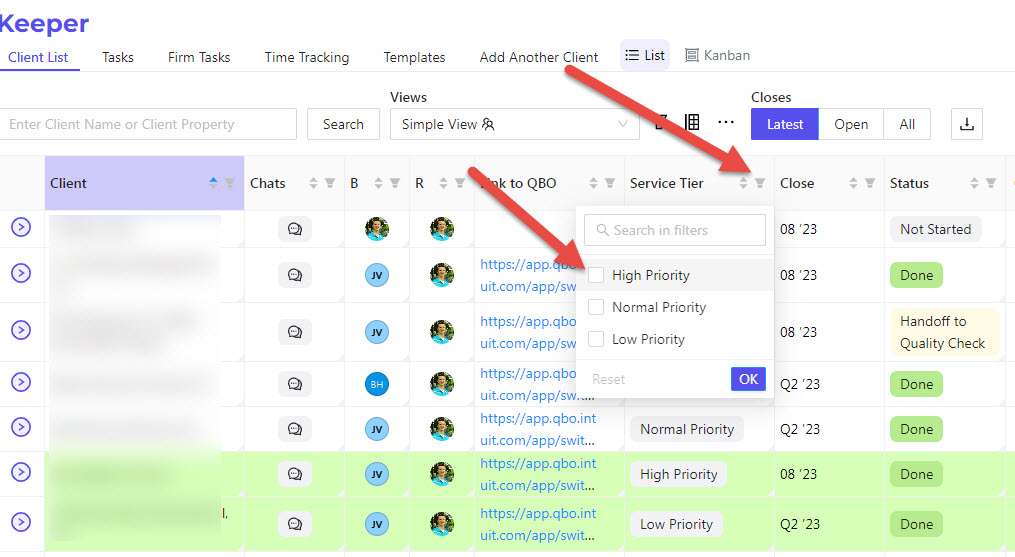Filter the Client column
The width and height of the screenshot is (1015, 557).
point(230,183)
